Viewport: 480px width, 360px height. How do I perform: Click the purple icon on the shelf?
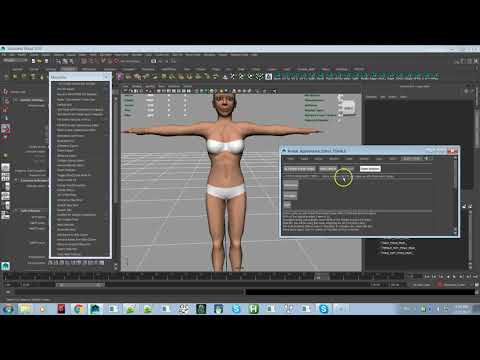point(119,76)
